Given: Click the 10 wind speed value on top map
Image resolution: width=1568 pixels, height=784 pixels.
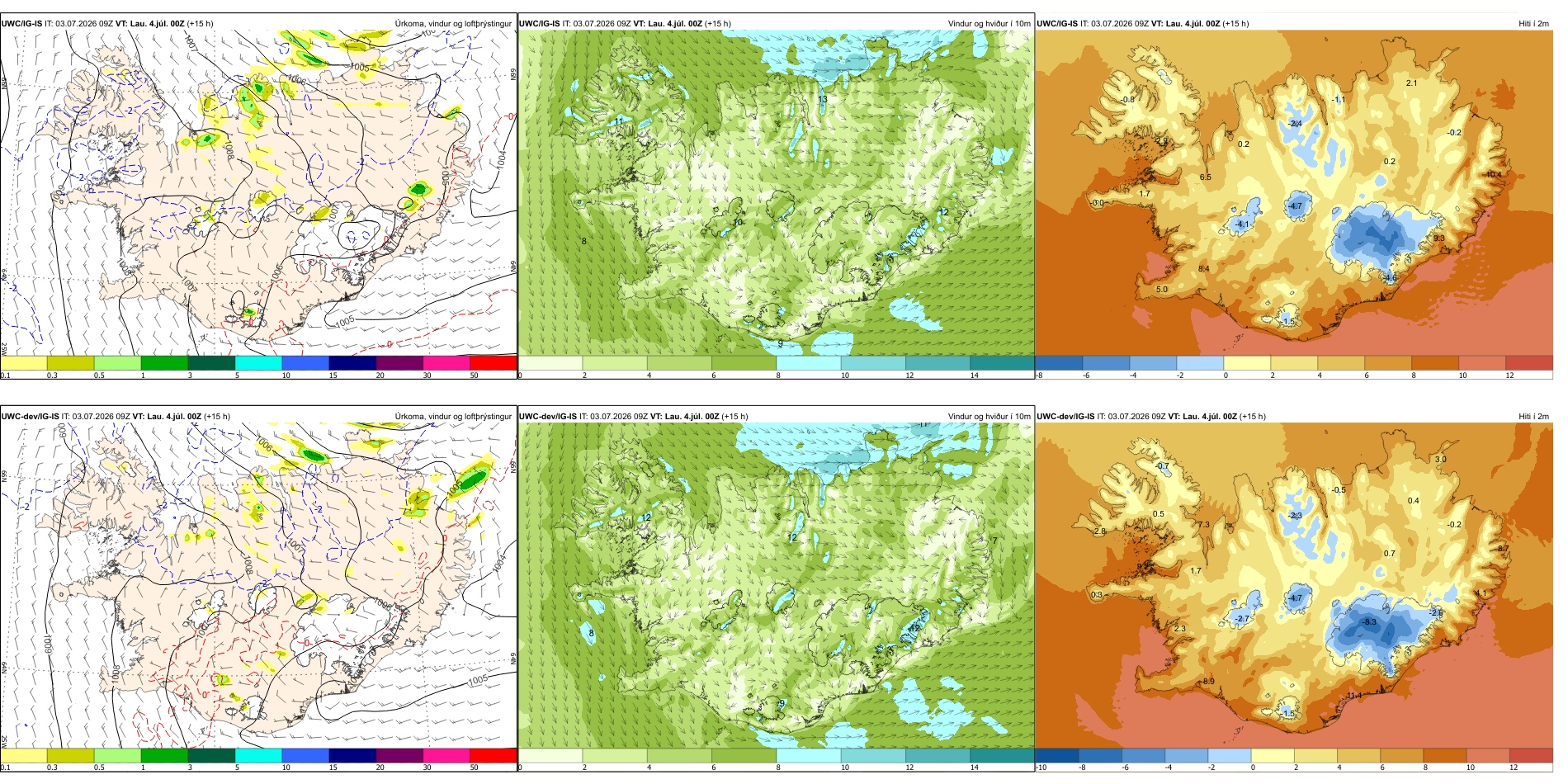Looking at the screenshot, I should coord(739,222).
